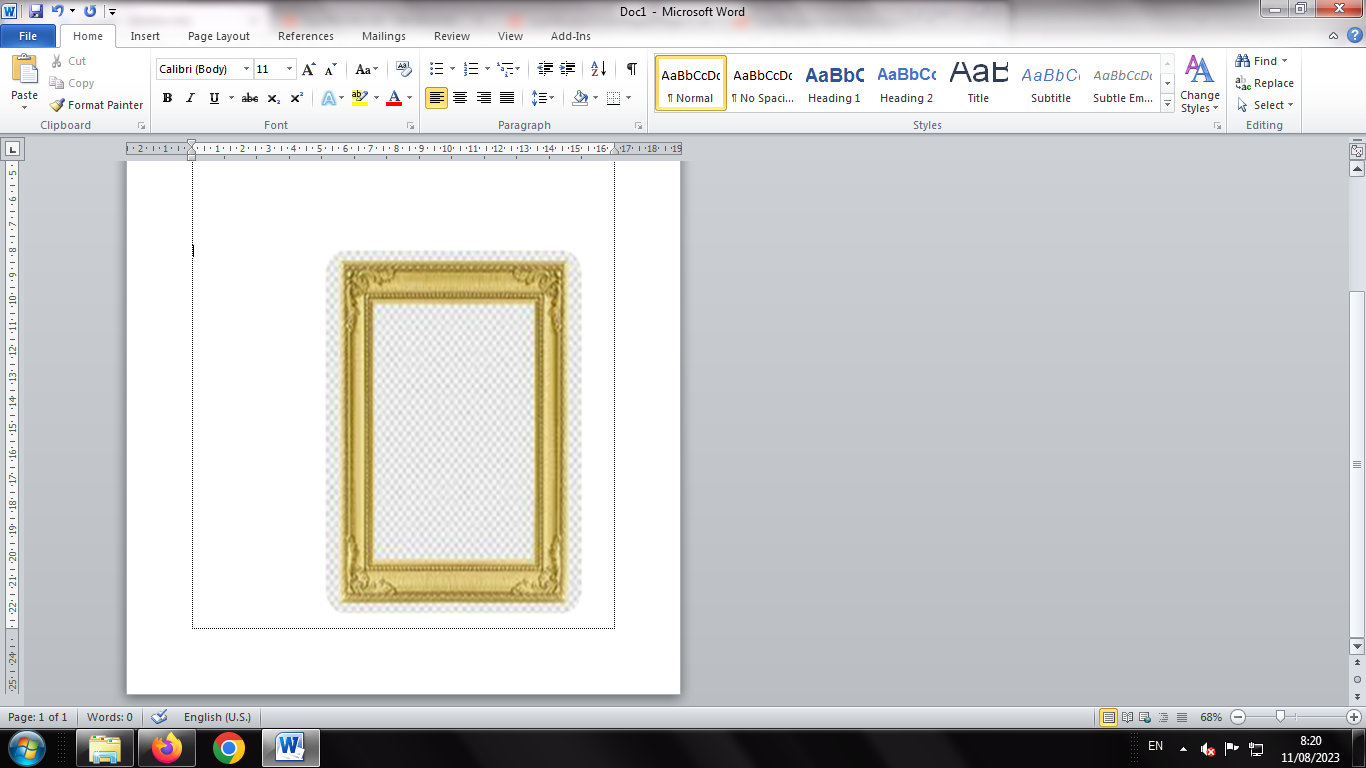
Task: Apply the text highlight color
Action: point(359,98)
